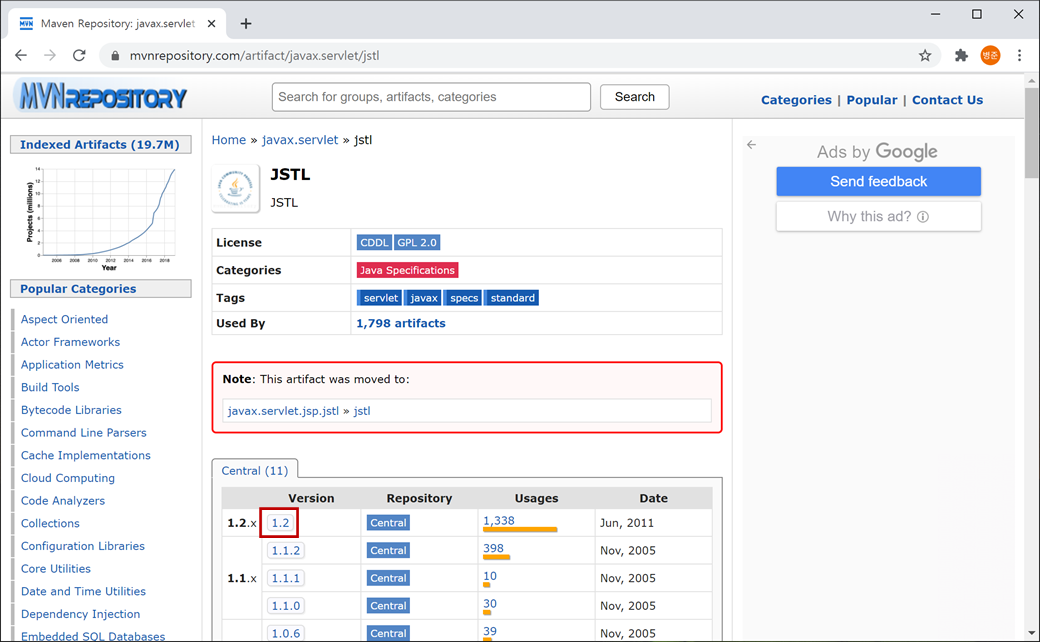
Task: Open version 1.1.0
Action: 286,606
